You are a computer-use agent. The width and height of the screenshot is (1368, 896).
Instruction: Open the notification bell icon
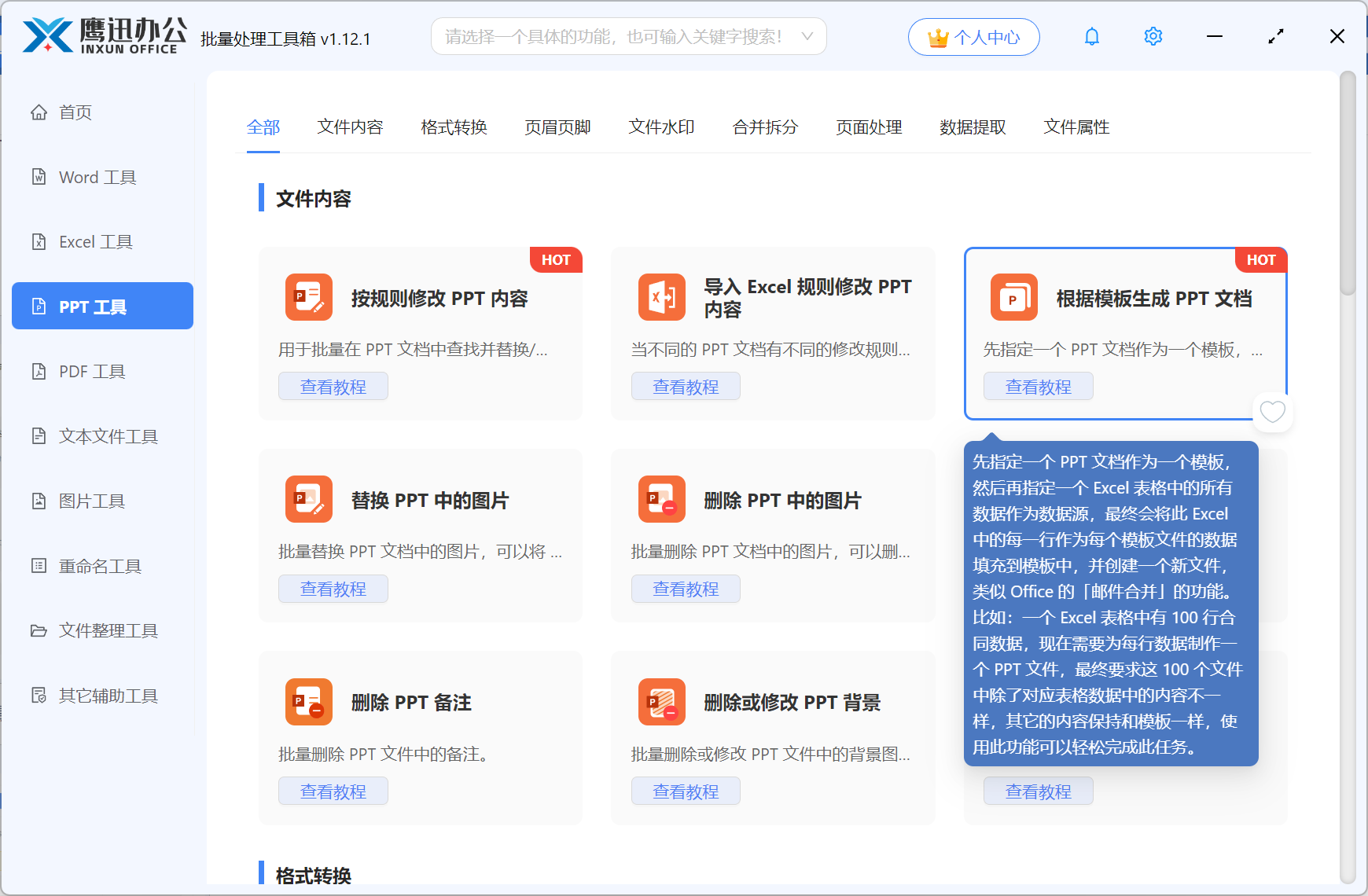pyautogui.click(x=1091, y=35)
